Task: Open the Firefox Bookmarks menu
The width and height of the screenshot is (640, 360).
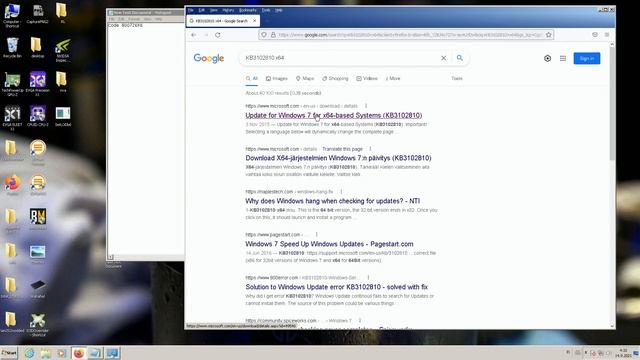Action: point(248,10)
